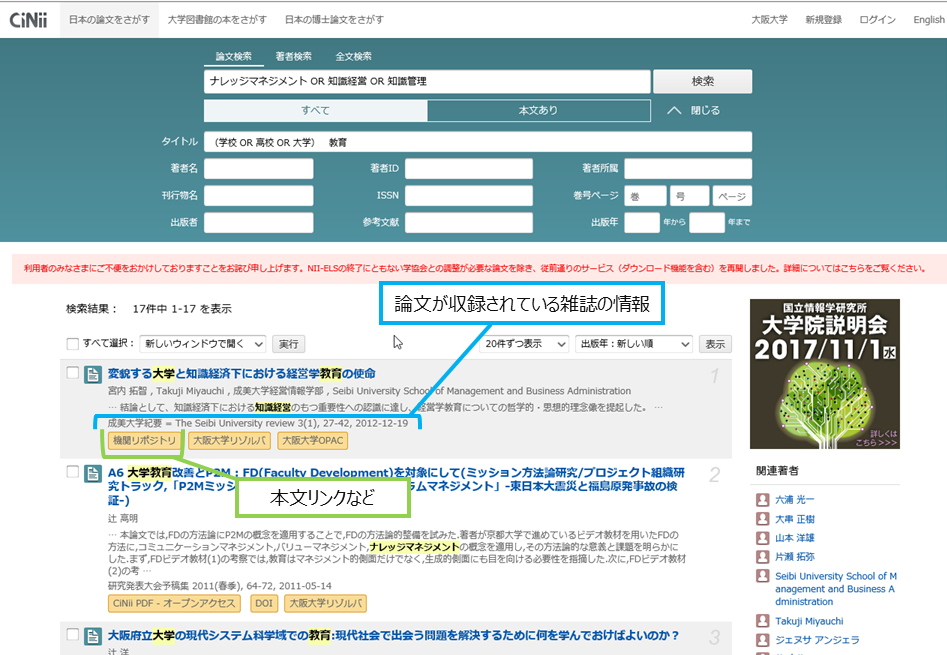Select checkbox for 変貌する大学 result
Screen dimensions: 947x655
coord(72,372)
